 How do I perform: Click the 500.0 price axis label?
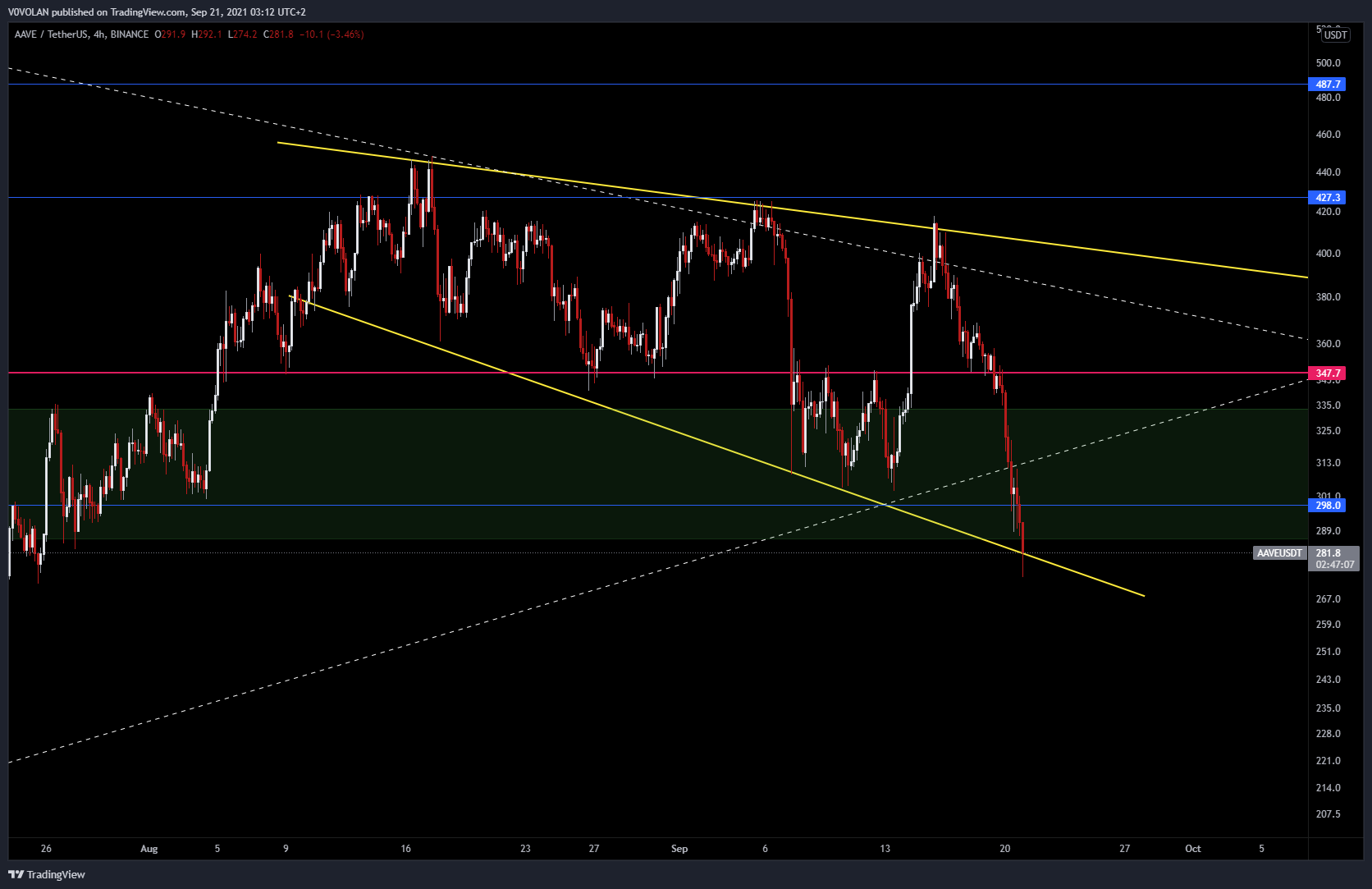pyautogui.click(x=1328, y=63)
